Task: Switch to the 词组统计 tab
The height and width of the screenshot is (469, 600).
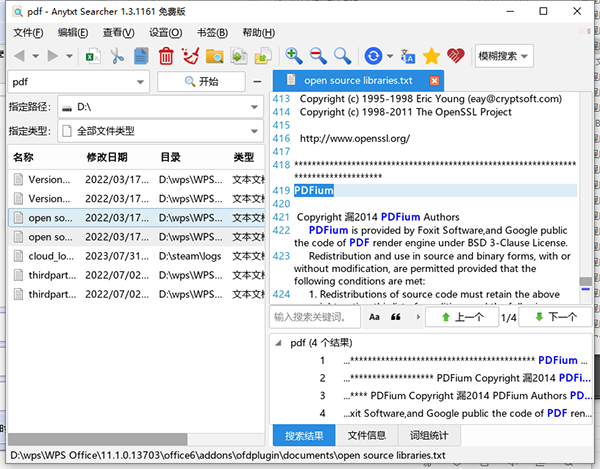Action: tap(429, 435)
